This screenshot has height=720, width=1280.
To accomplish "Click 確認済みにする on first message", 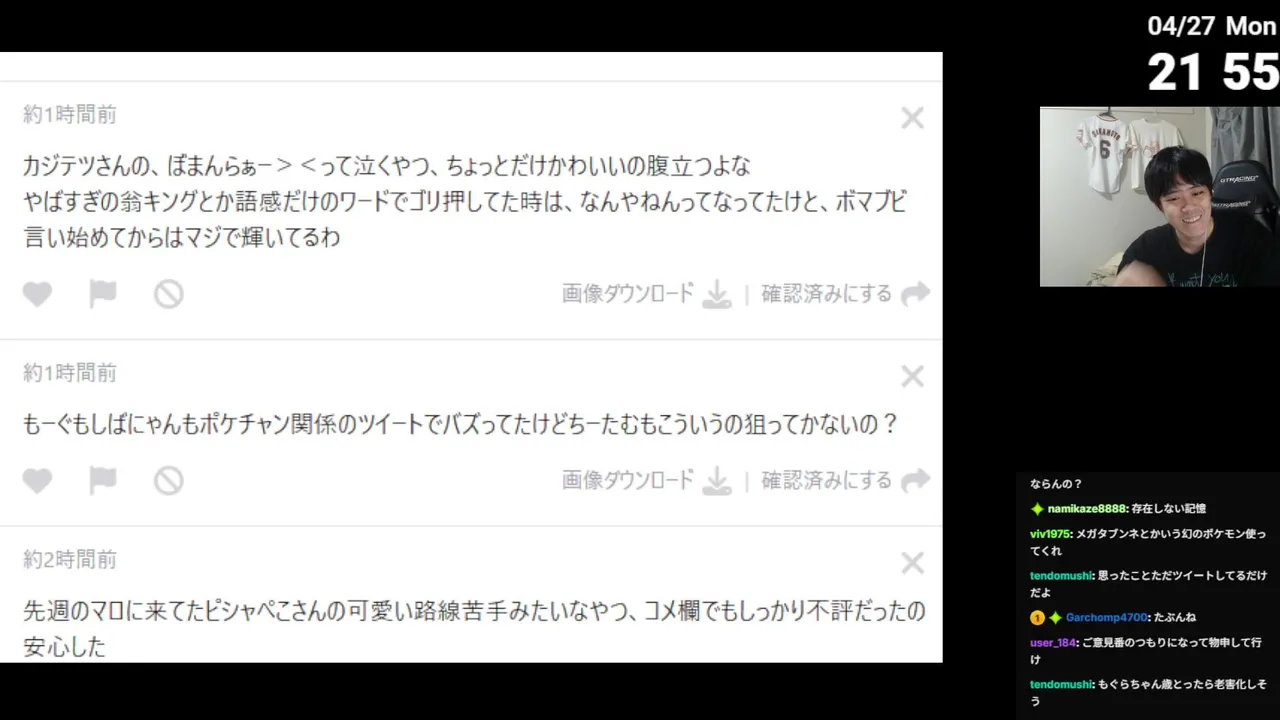I will 826,294.
